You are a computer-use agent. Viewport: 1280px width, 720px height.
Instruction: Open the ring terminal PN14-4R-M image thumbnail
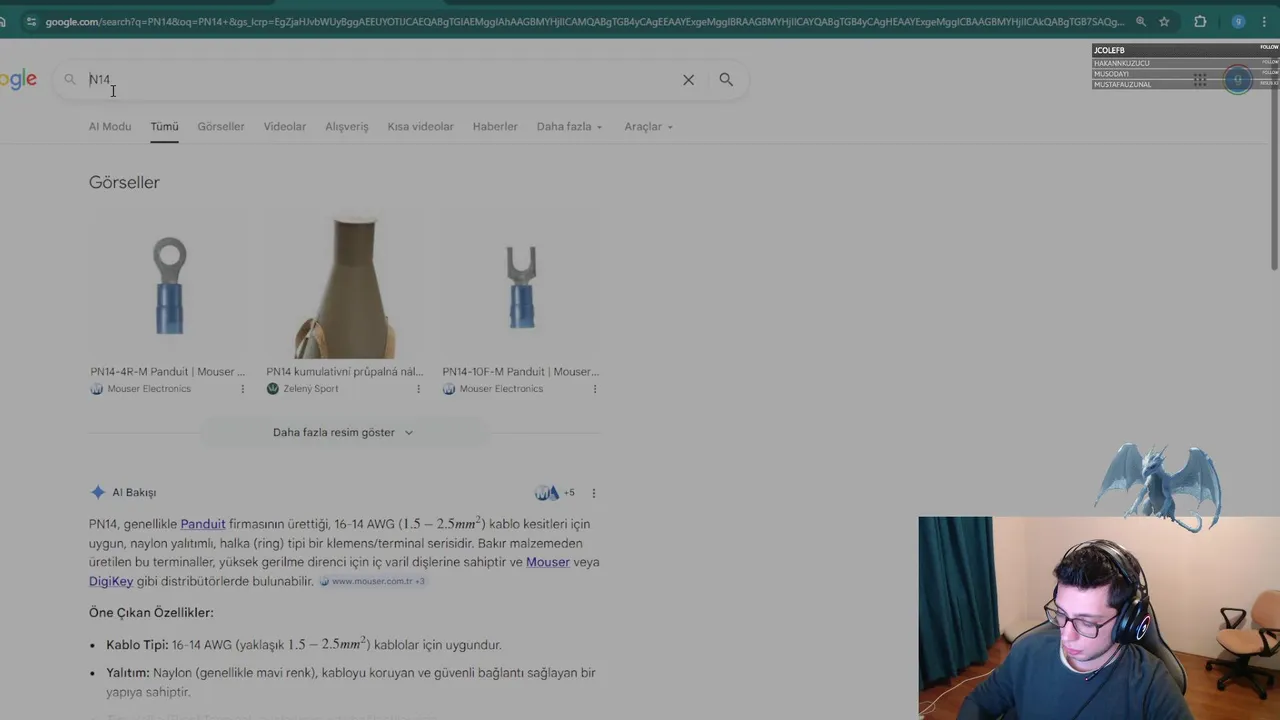point(169,285)
